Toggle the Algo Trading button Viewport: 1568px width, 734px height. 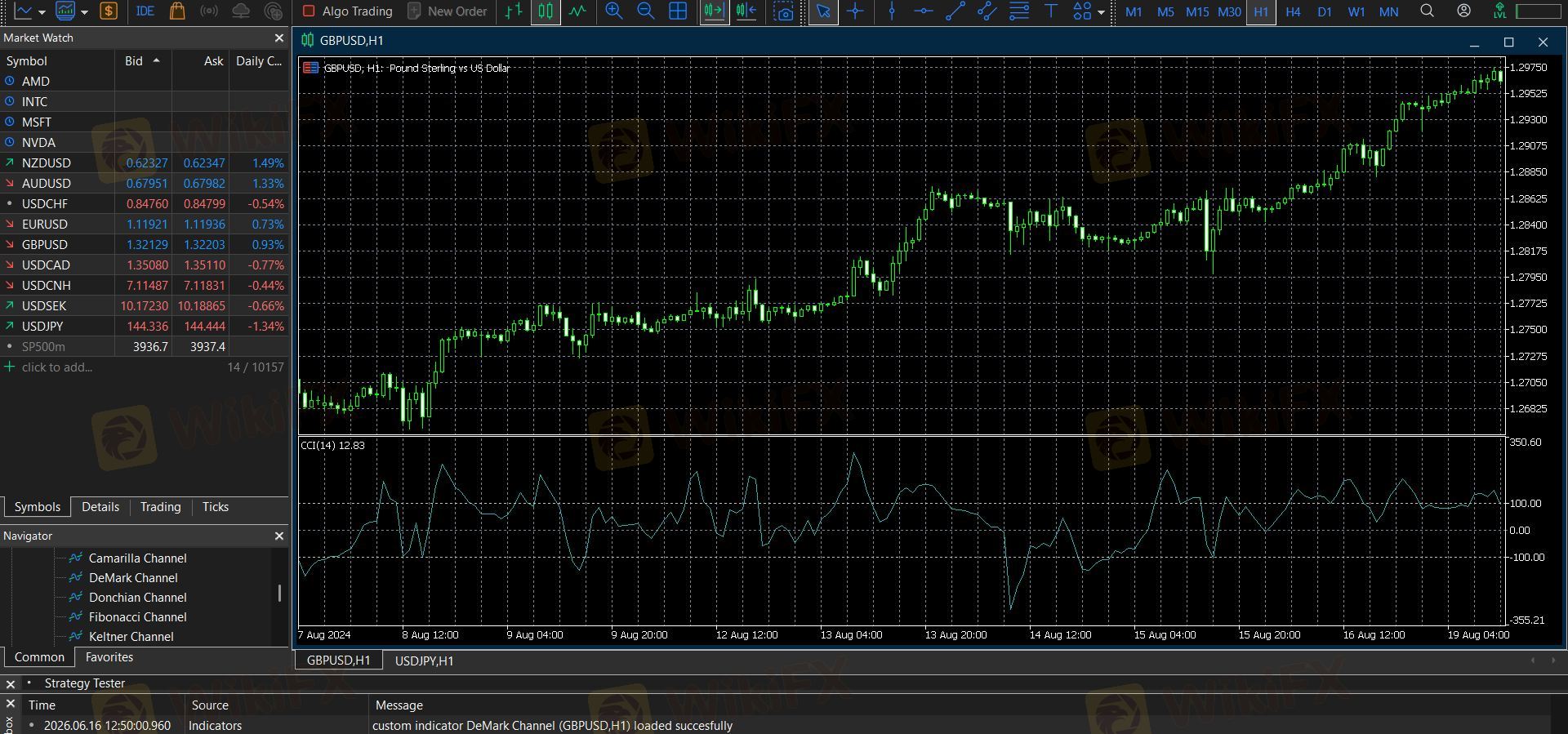(x=347, y=11)
